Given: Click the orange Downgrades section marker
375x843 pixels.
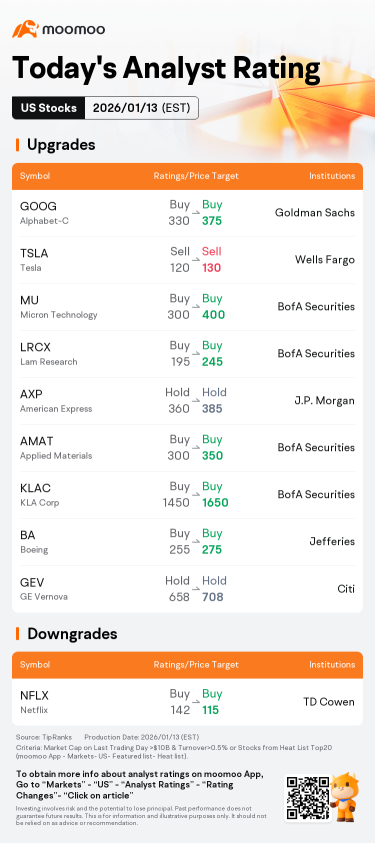Looking at the screenshot, I should tap(17, 634).
